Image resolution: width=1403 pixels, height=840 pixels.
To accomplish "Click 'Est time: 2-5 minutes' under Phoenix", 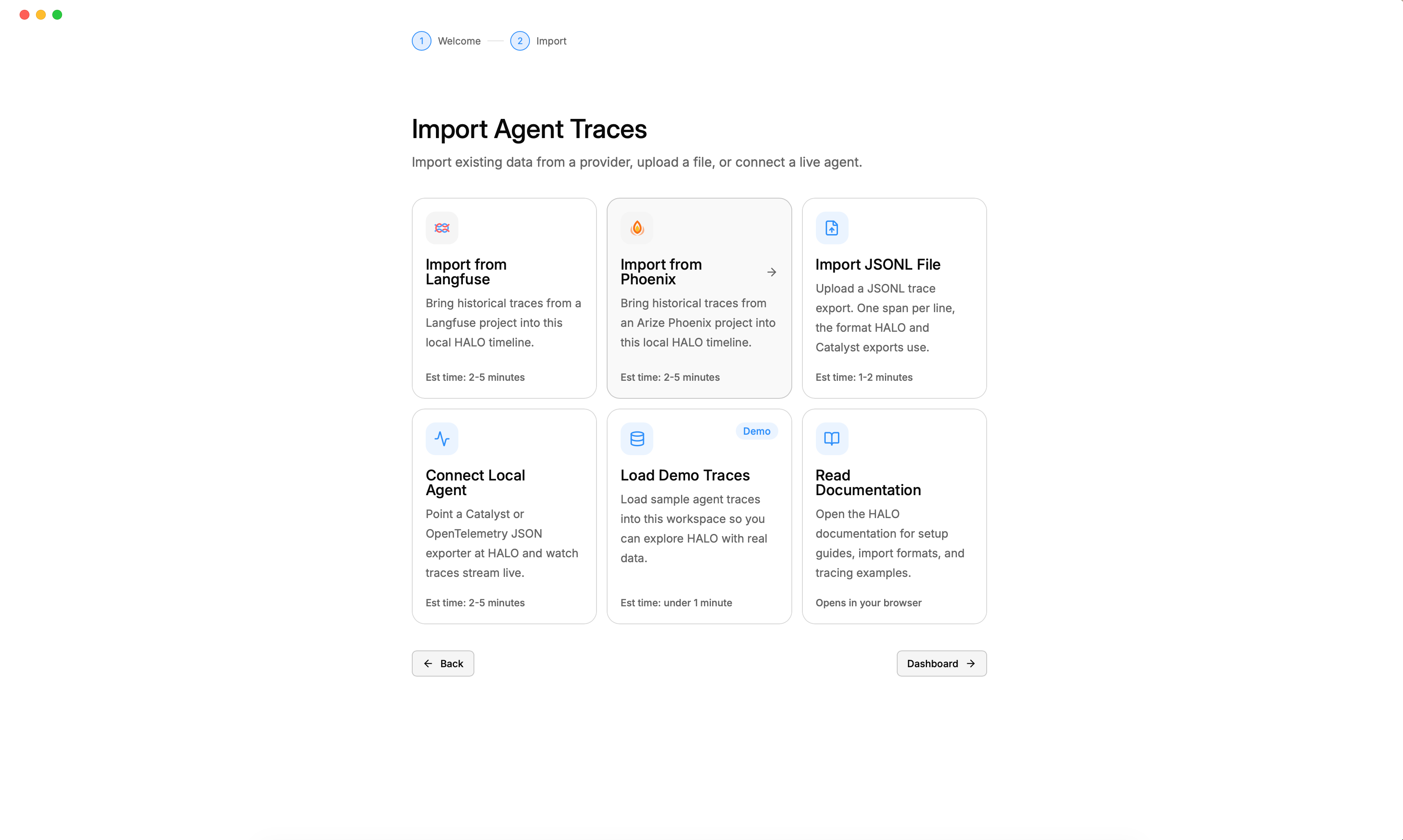I will click(x=670, y=377).
